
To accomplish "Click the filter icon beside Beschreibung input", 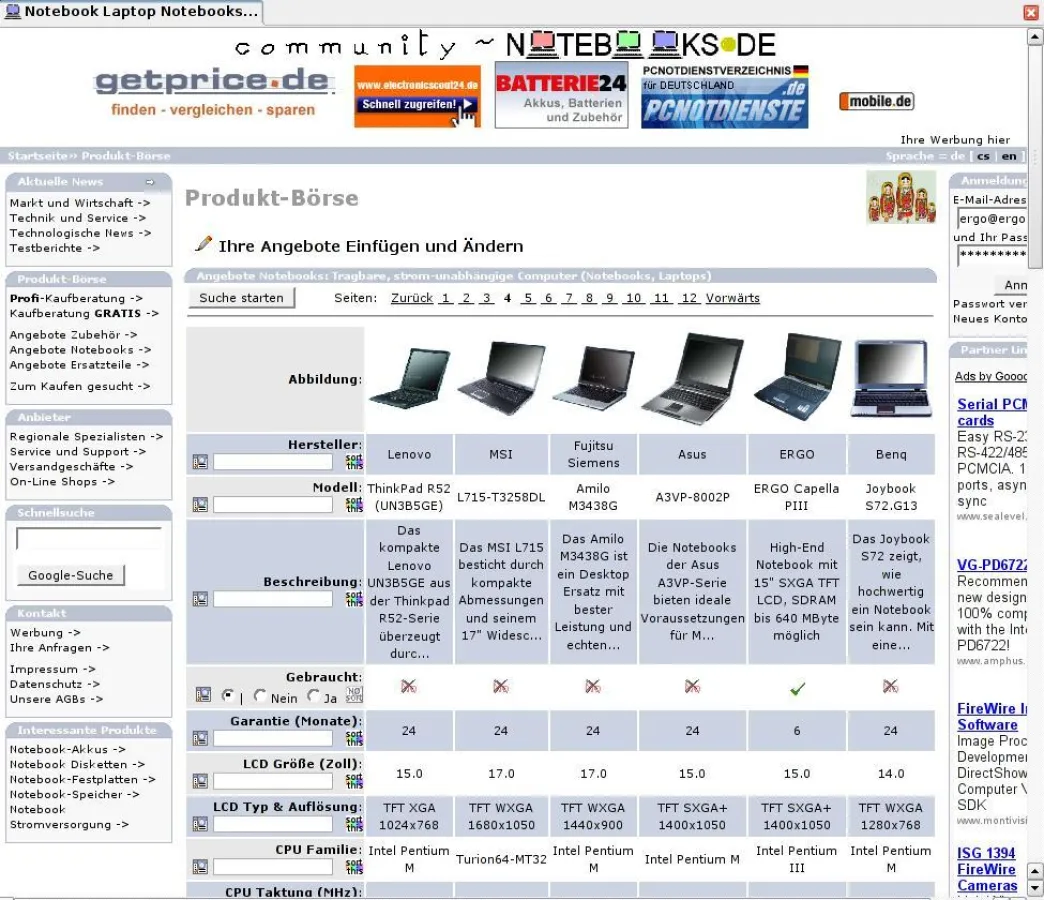I will [x=200, y=598].
